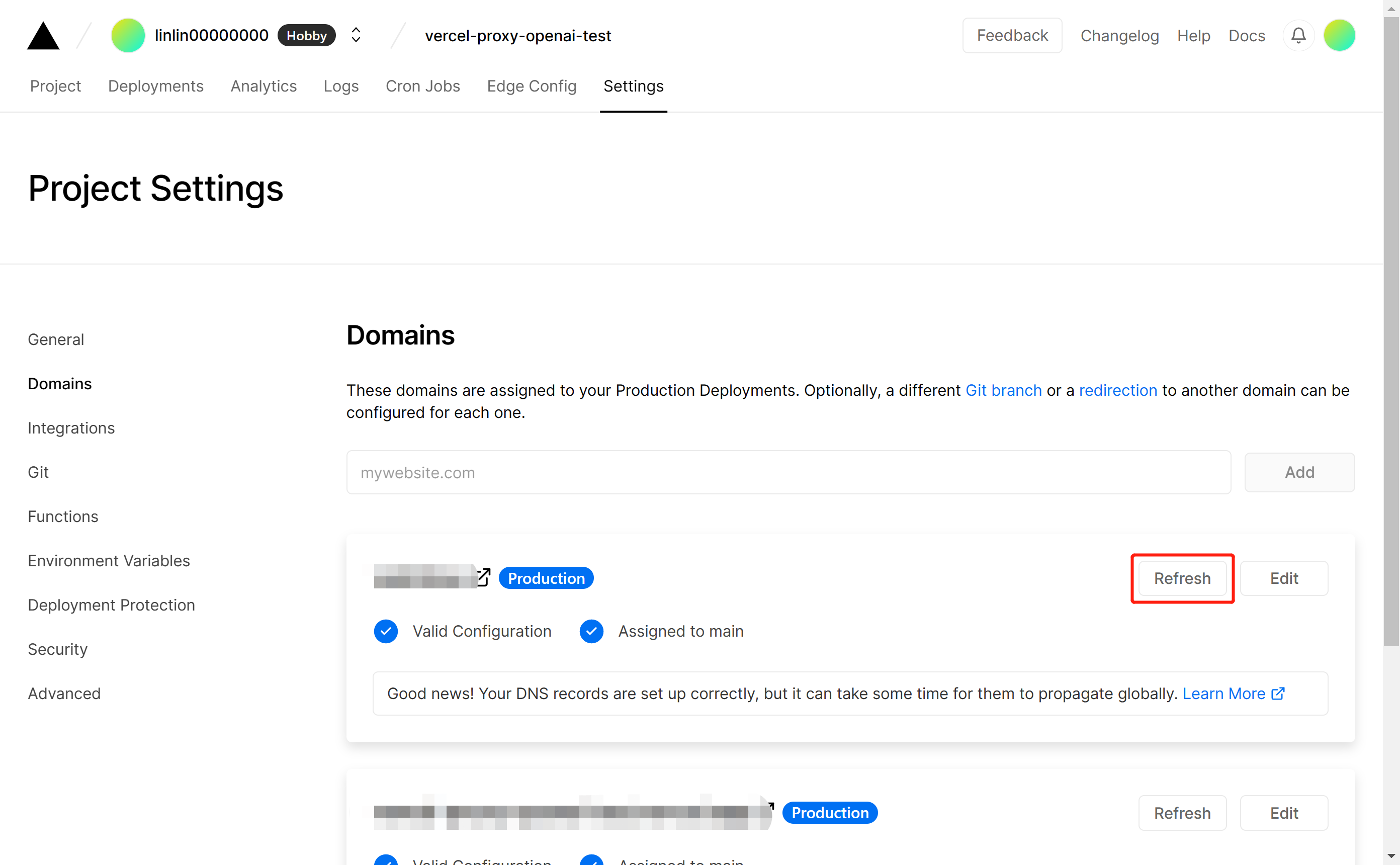Click the Vercel triangle logo

(x=43, y=36)
